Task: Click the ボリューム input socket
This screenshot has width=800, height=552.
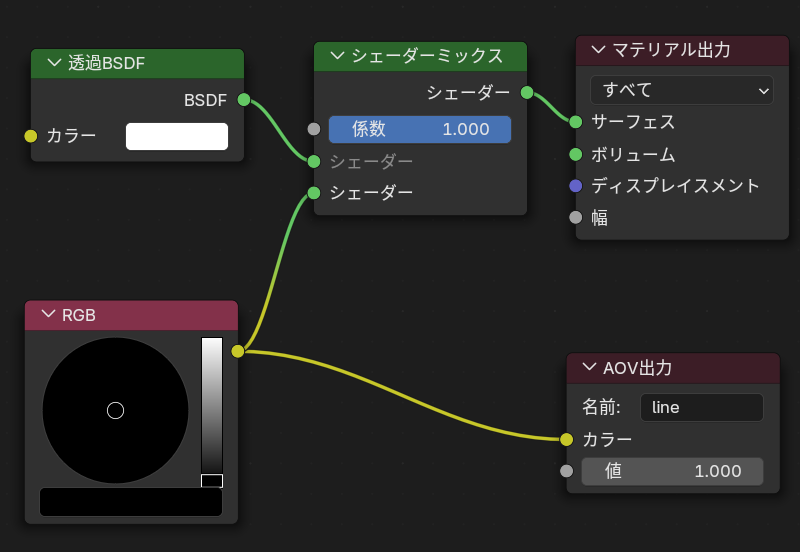Action: click(x=575, y=154)
